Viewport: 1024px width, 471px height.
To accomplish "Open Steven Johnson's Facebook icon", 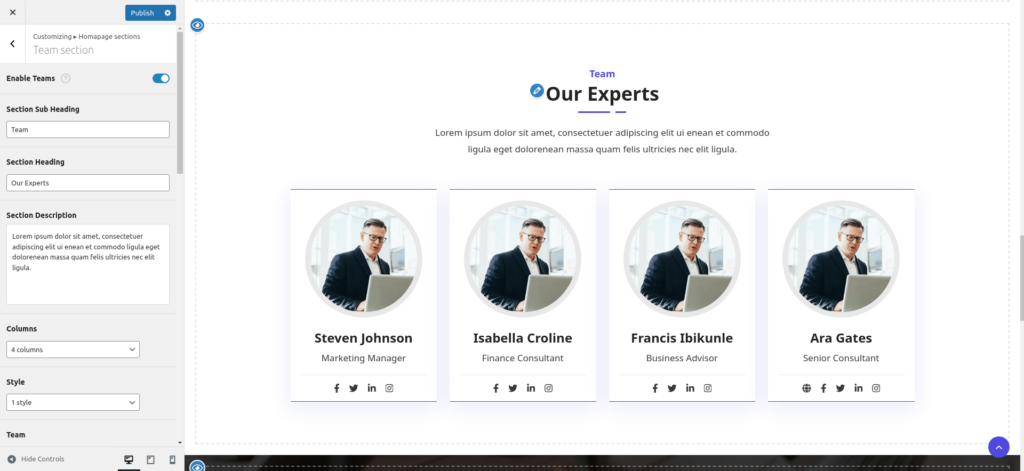I will pos(337,388).
